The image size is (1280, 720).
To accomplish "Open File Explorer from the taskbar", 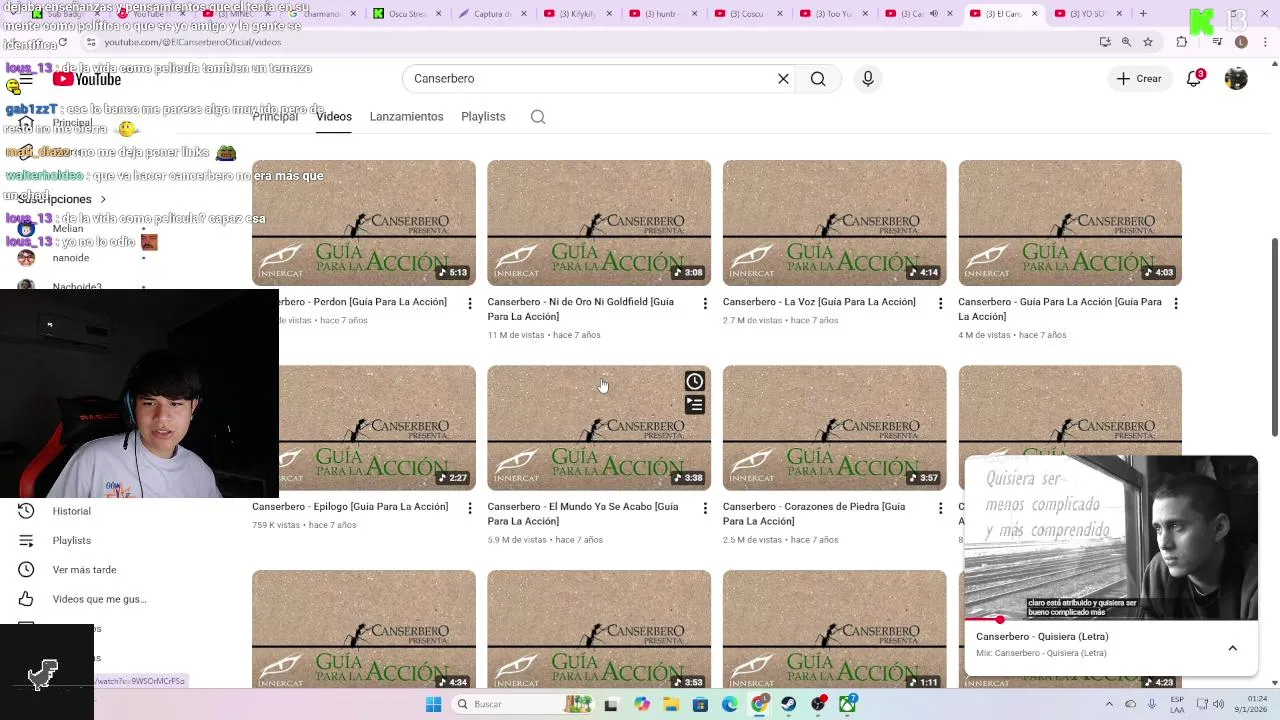I will (671, 704).
